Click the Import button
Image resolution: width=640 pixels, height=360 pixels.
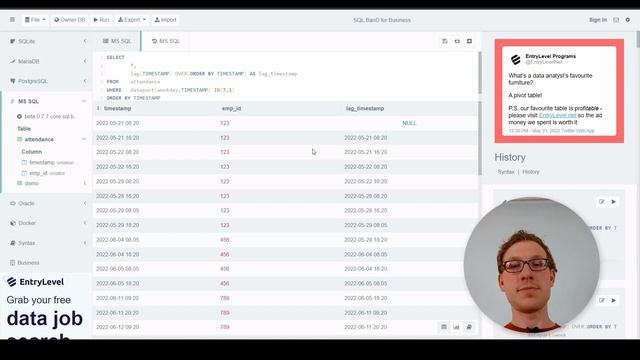tap(165, 20)
